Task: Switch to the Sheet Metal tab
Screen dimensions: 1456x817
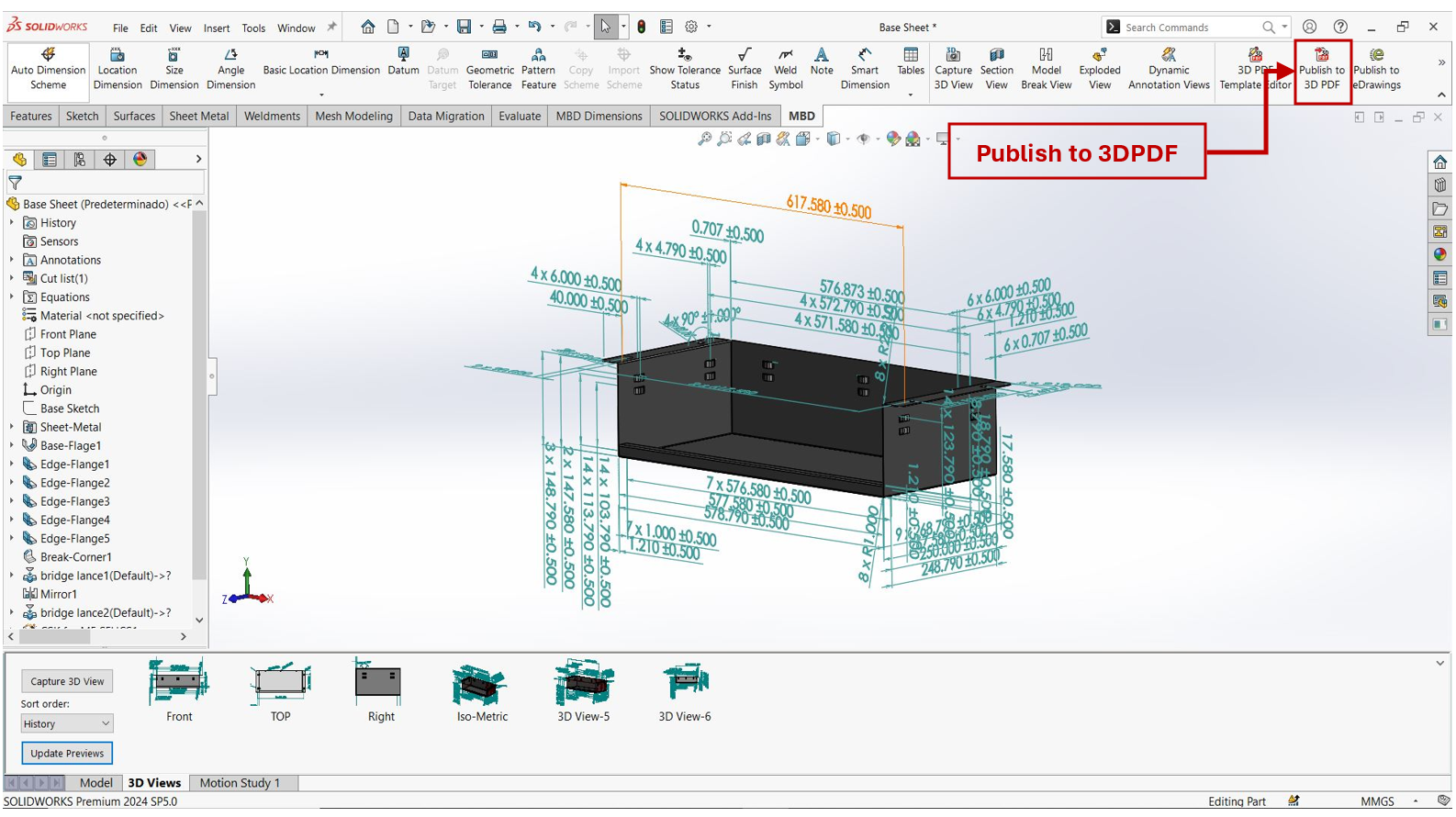Action: coord(198,117)
